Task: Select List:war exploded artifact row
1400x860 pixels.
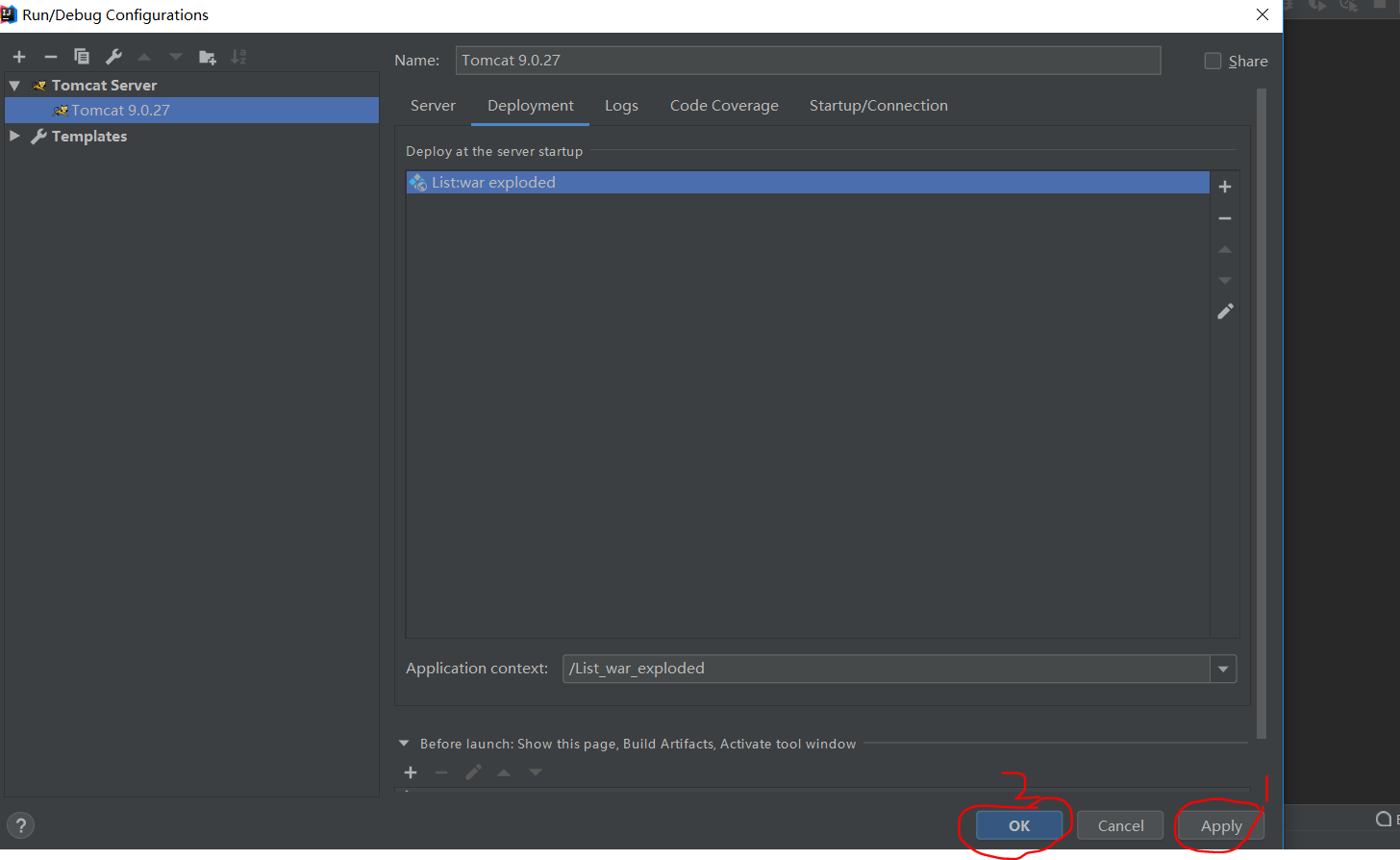Action: (808, 183)
